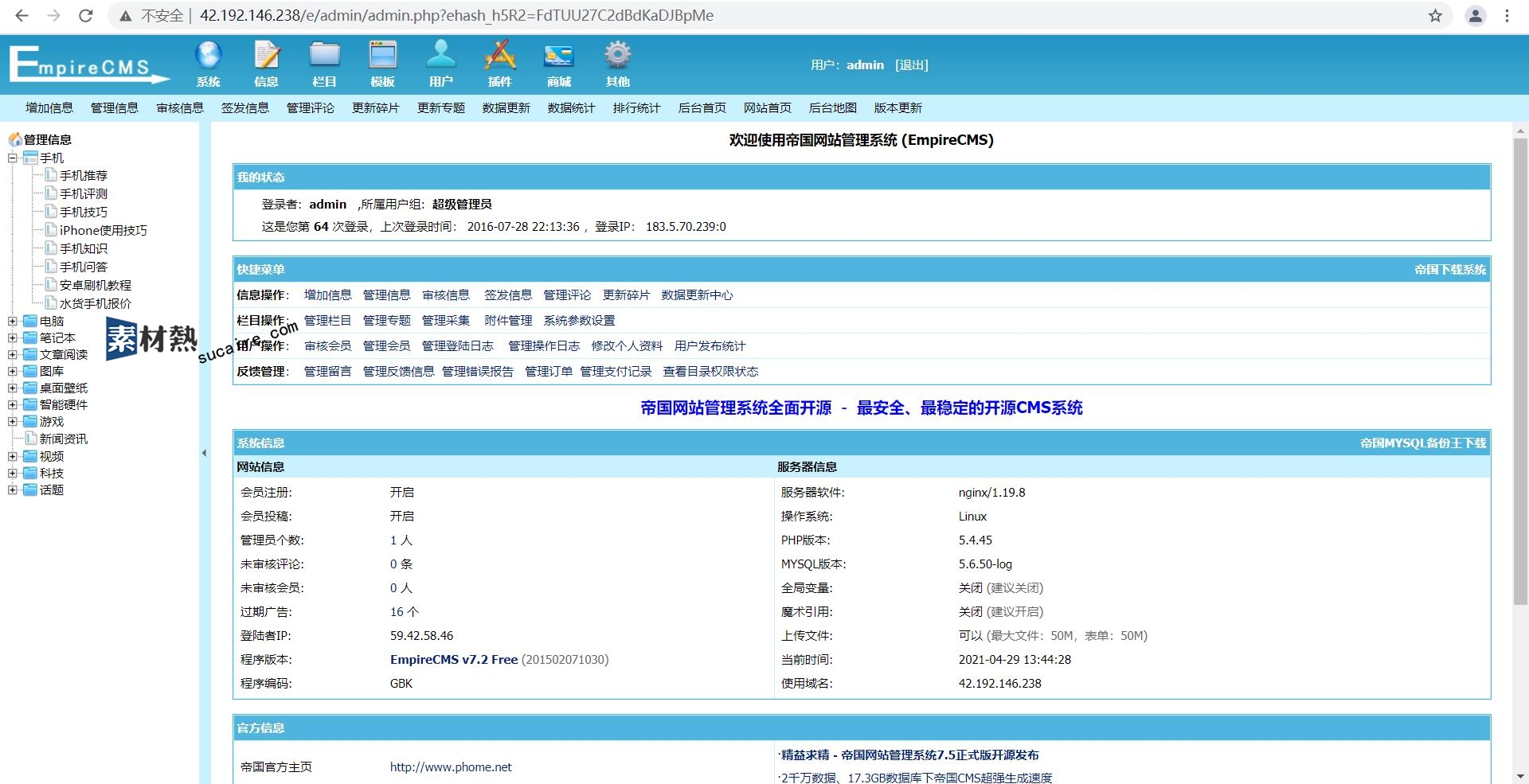Select 水货手机报价 in the tree
The width and height of the screenshot is (1529, 784).
click(96, 304)
